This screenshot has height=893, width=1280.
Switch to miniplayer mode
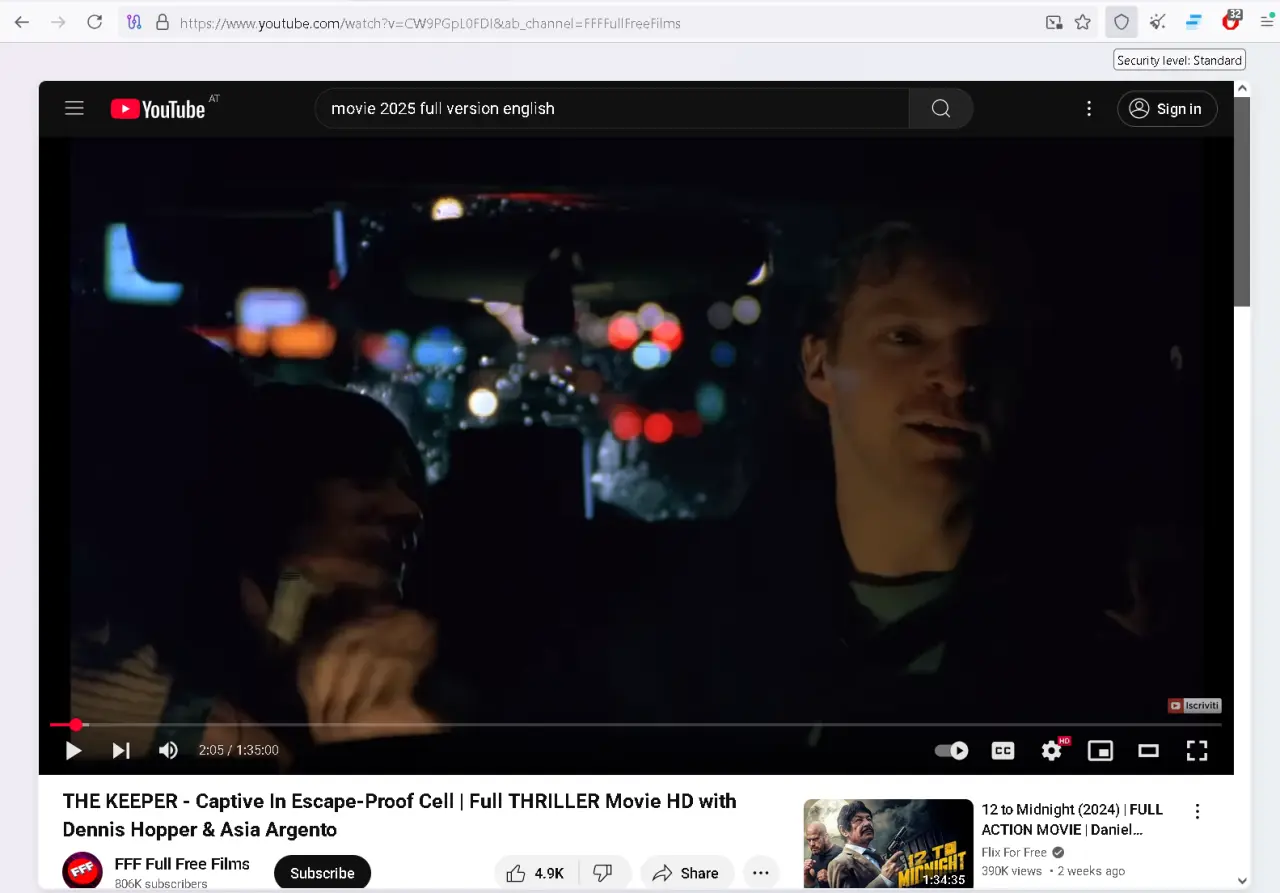tap(1100, 750)
